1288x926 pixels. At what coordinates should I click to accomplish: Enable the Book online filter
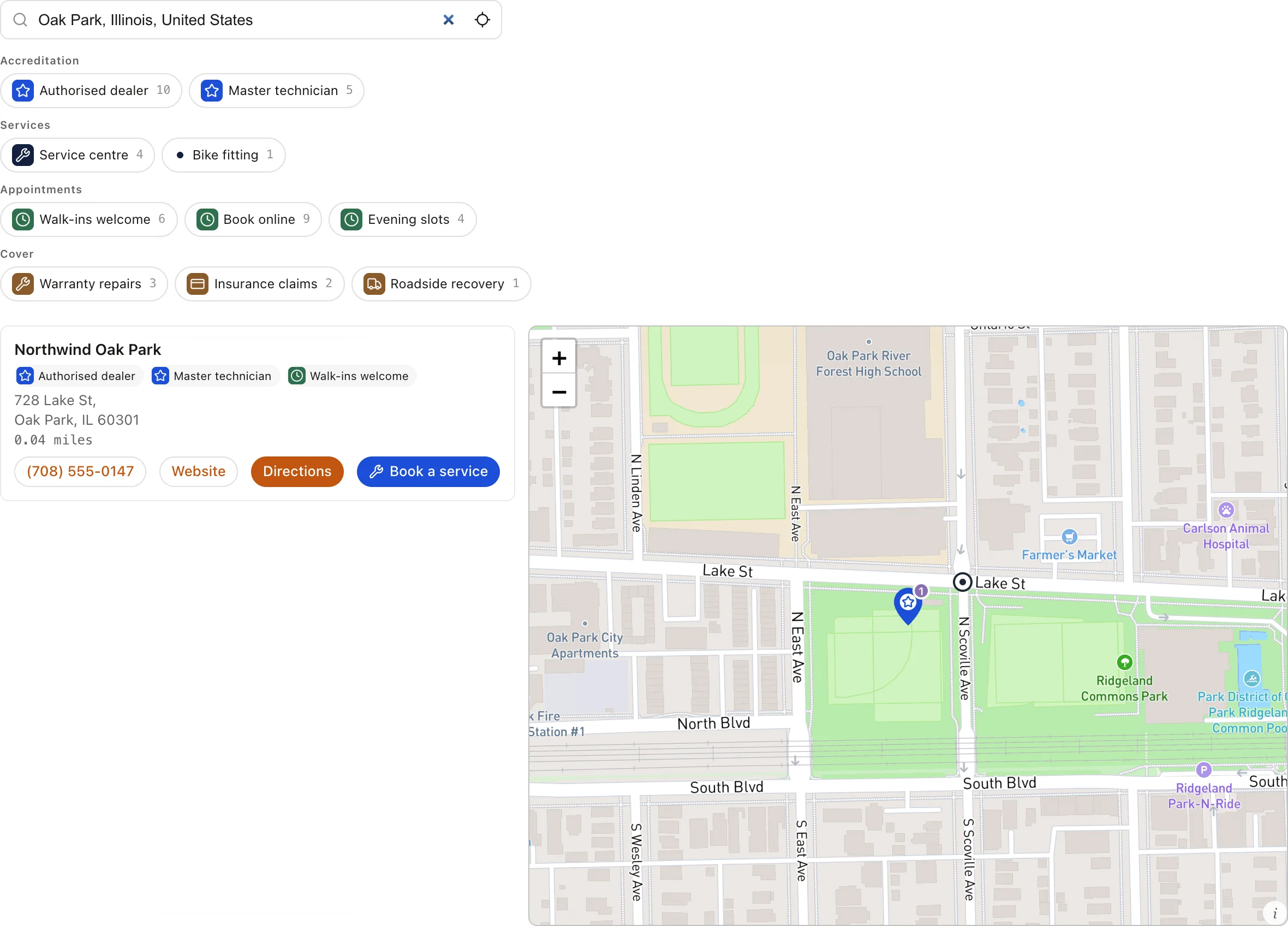coord(253,219)
